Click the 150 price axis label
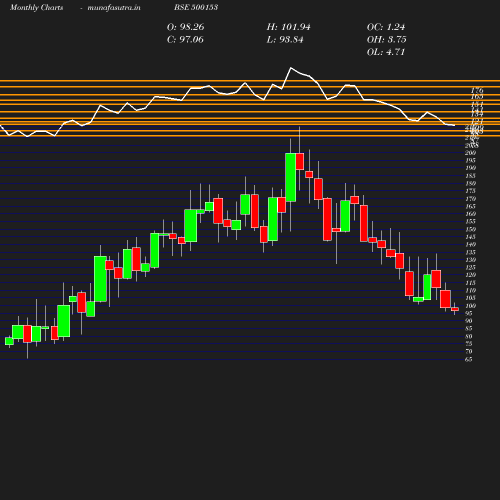Screen dimensions: 500x500 pos(470,229)
